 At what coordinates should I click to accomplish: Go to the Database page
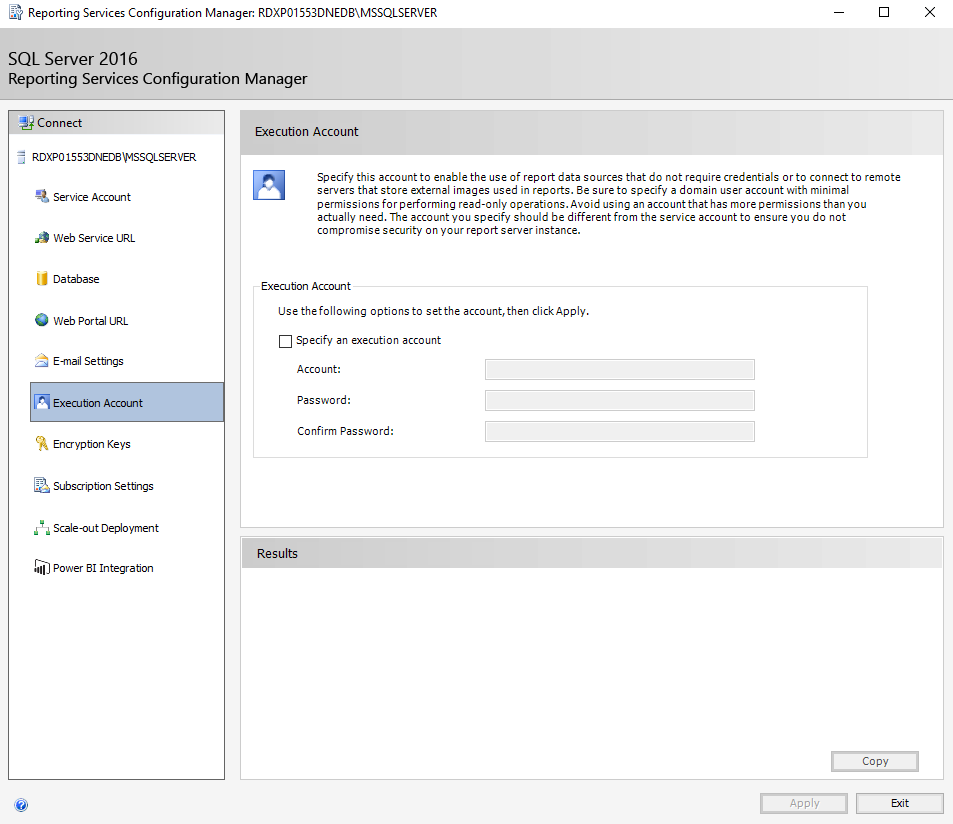coord(76,279)
